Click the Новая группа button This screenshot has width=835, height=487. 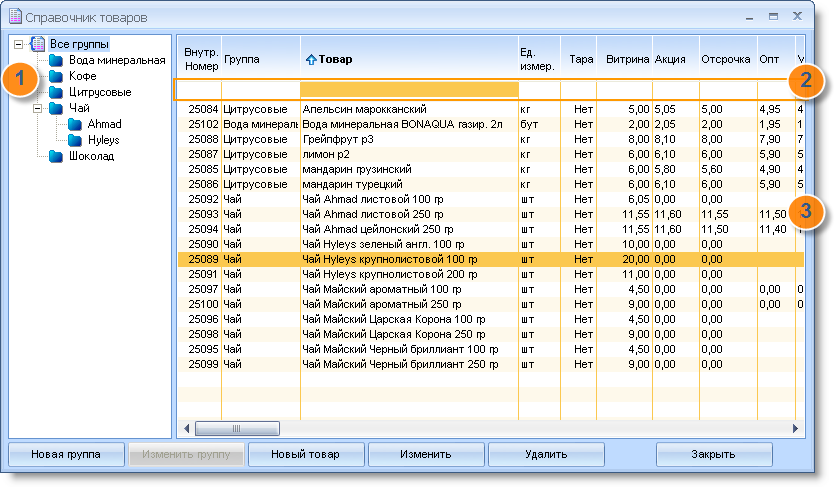[x=66, y=455]
